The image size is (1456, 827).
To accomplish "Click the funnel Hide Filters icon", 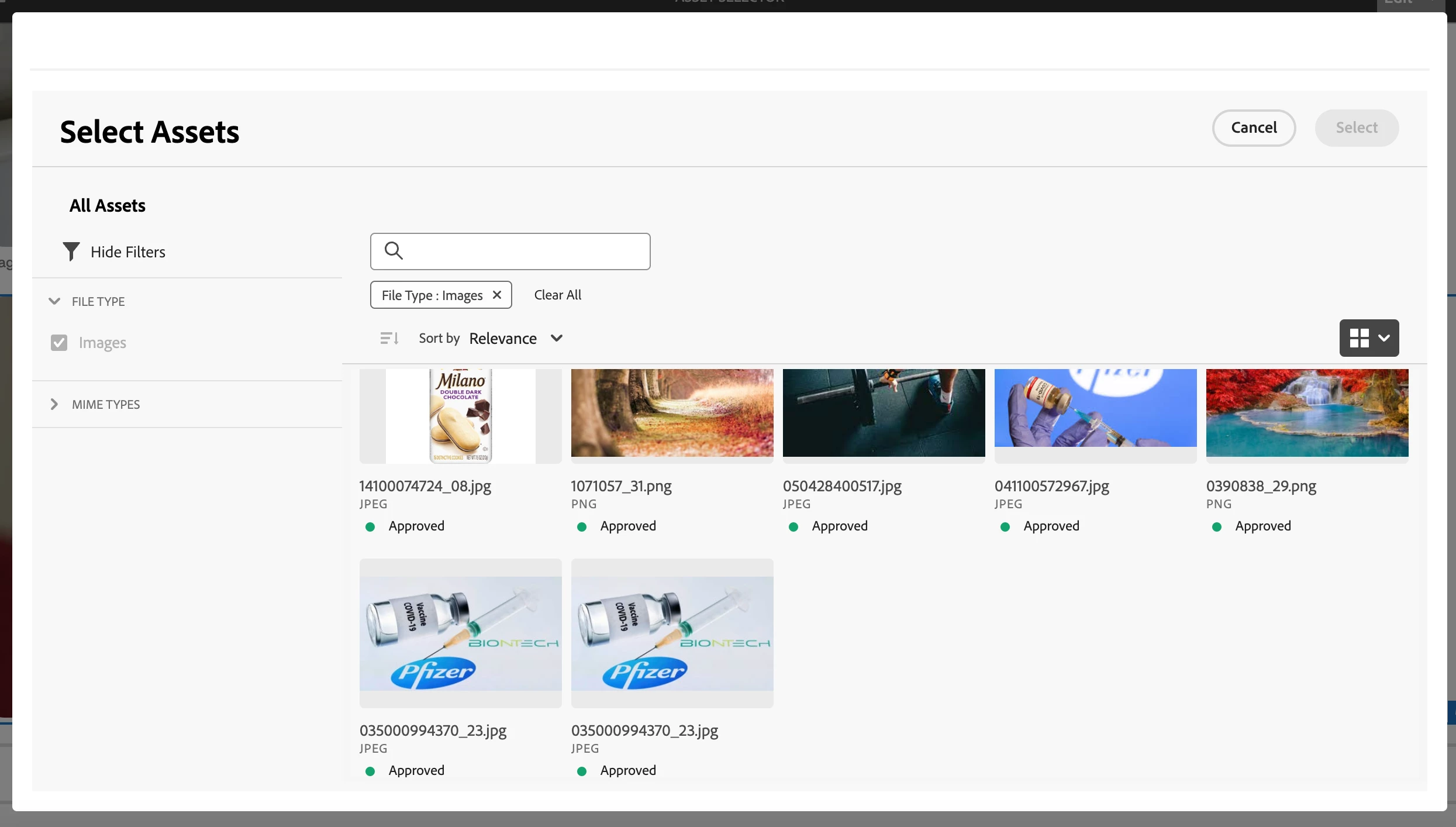I will (71, 251).
